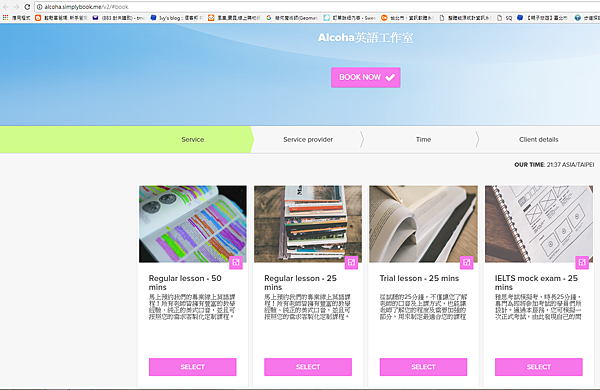Select the Regular lesson - 25 mins service

pos(308,367)
